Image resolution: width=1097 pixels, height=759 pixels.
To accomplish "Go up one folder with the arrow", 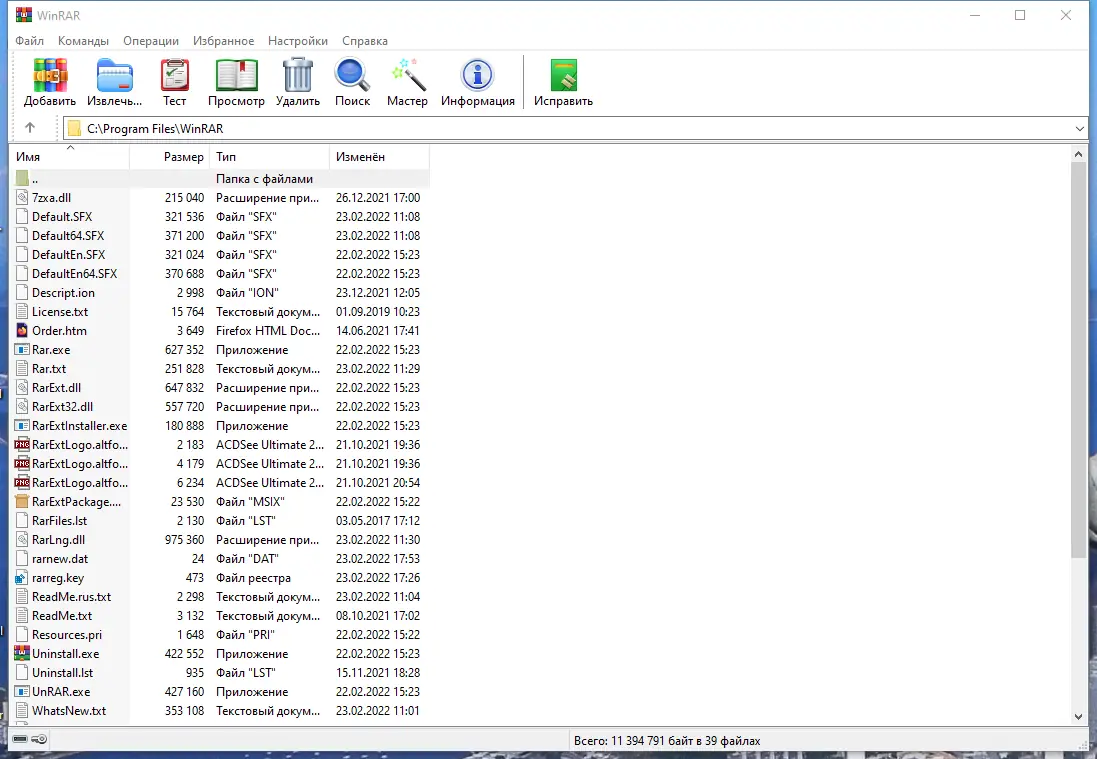I will tap(29, 127).
